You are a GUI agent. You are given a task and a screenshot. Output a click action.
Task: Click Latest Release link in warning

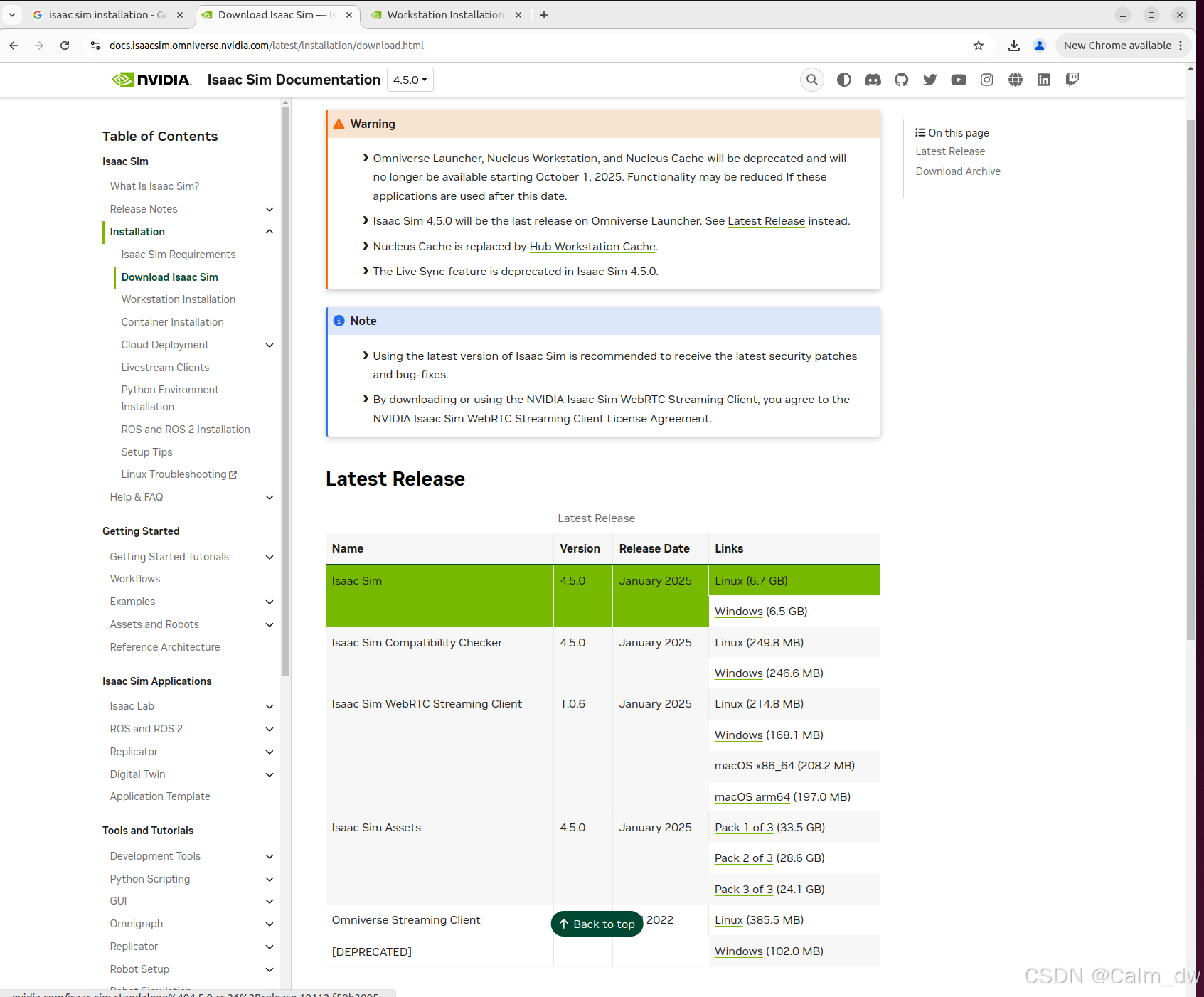pyautogui.click(x=766, y=221)
